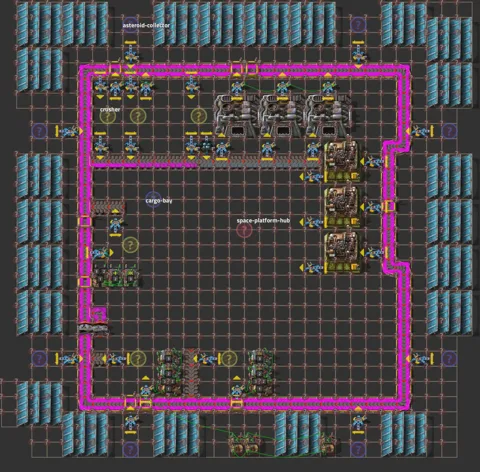Select the turret pair at bottom center
This screenshot has height=472, width=480.
pyautogui.click(x=244, y=443)
